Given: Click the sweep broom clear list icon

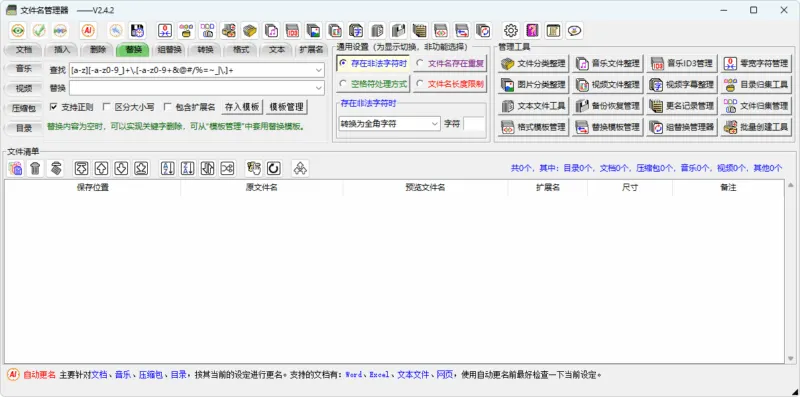Looking at the screenshot, I should click(55, 168).
